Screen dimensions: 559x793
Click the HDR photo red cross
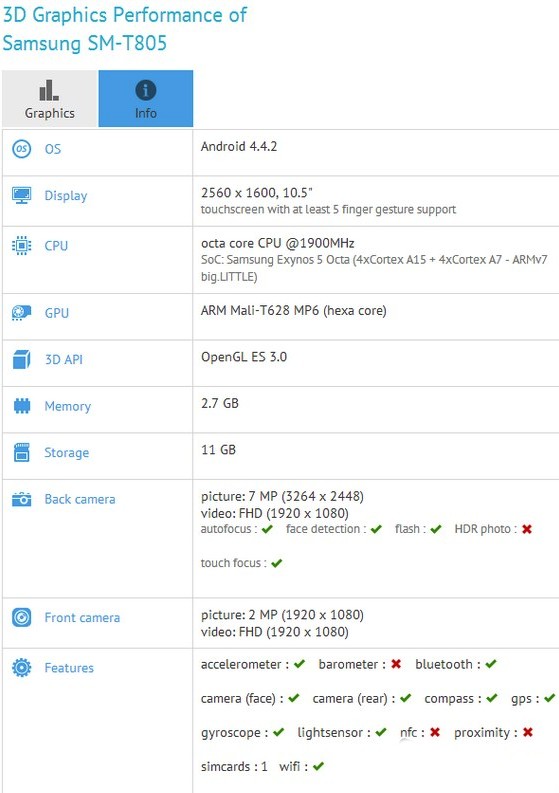pos(527,529)
